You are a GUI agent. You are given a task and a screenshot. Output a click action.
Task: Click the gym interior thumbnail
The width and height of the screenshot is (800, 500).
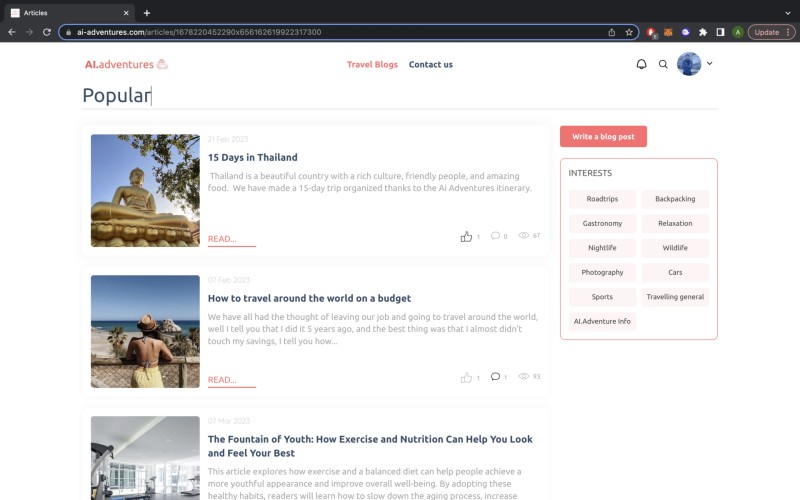pos(145,458)
